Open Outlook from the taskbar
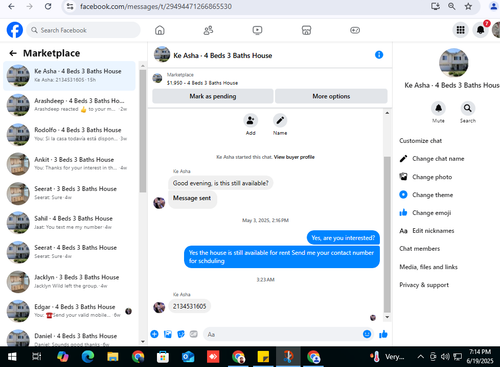Screen dimensions: 500x367 188,357
